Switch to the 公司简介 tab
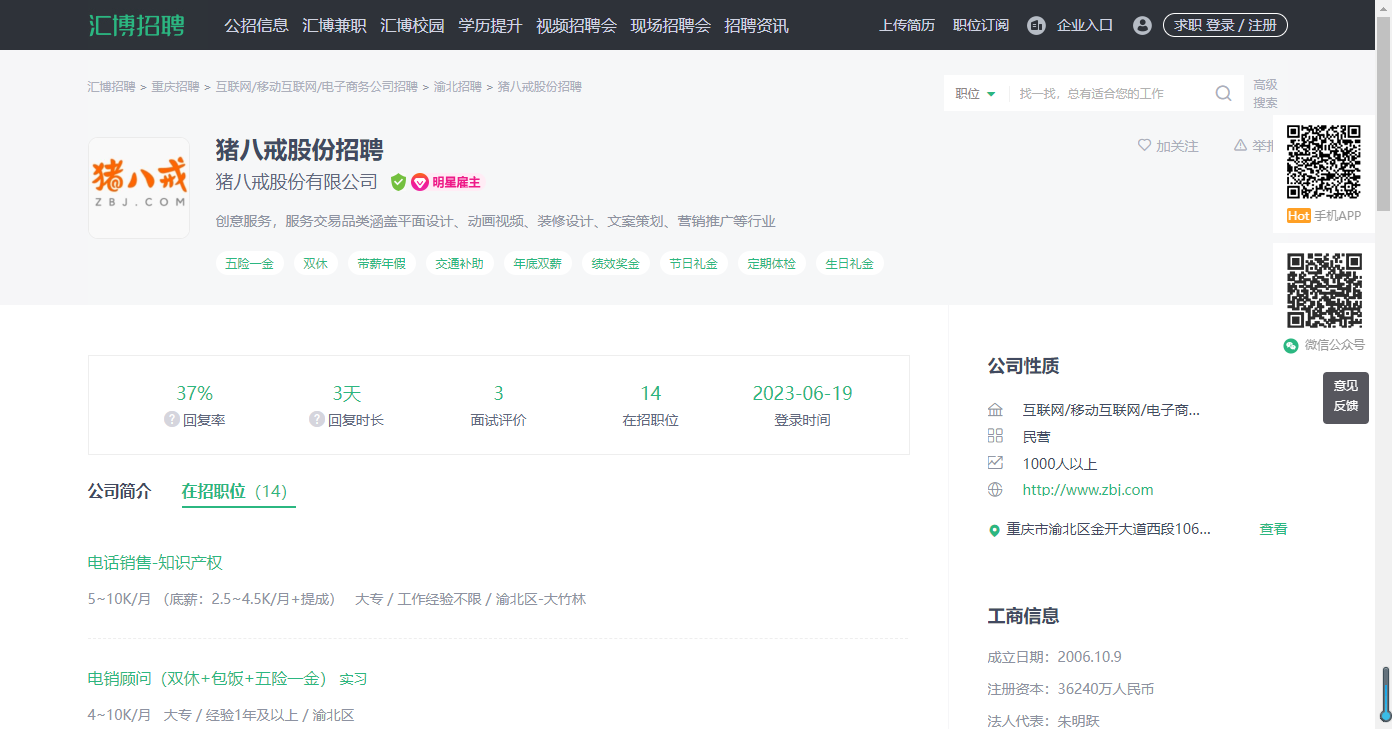Viewport: 1392px width, 729px height. pos(120,491)
